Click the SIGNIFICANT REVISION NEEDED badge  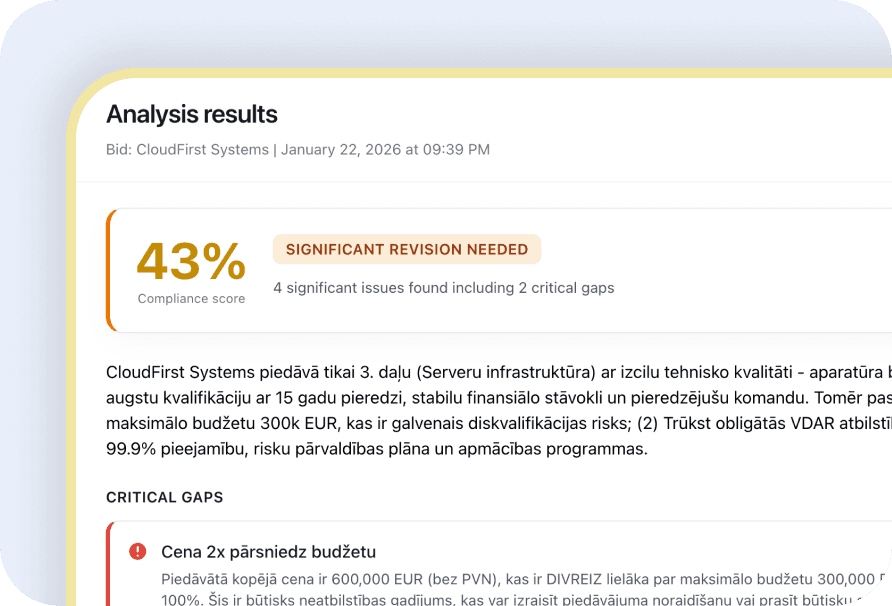(407, 250)
